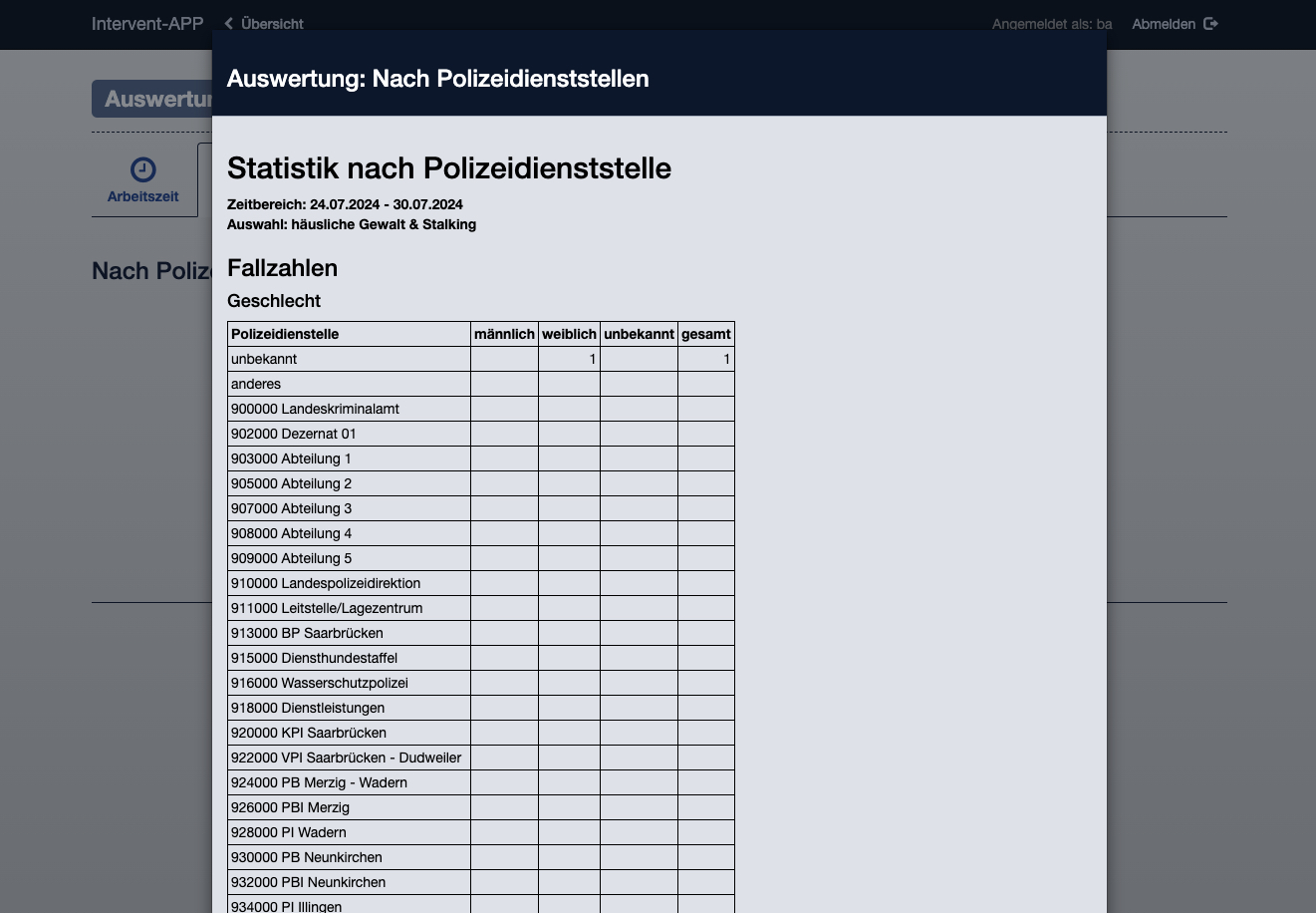
Task: Go back to Übersicht
Action: (264, 24)
